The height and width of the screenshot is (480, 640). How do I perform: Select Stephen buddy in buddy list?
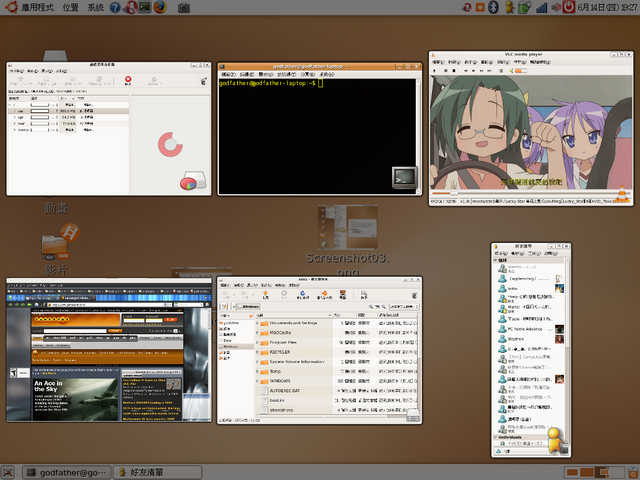coord(530,339)
